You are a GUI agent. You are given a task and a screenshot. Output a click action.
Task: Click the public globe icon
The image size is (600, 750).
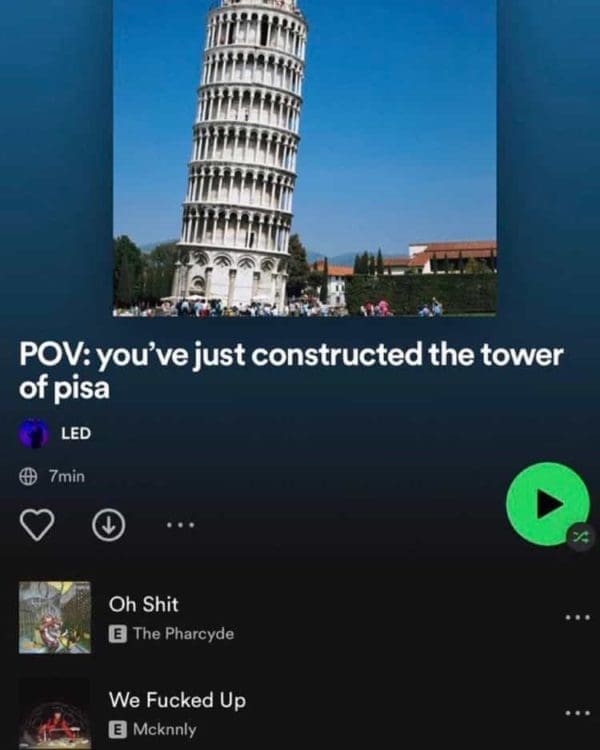[28, 476]
